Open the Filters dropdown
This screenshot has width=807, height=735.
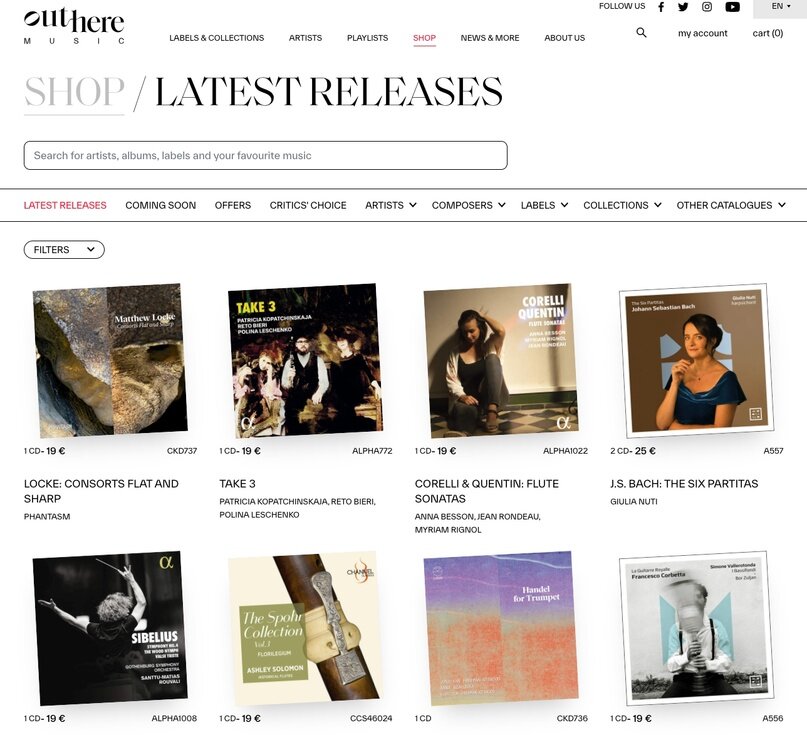pos(64,250)
